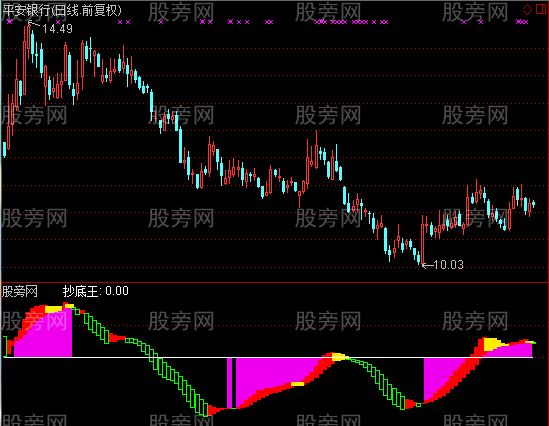The height and width of the screenshot is (426, 549).
Task: Select the chart title 平安银行(日线.前复权)
Action: pyautogui.click(x=62, y=10)
